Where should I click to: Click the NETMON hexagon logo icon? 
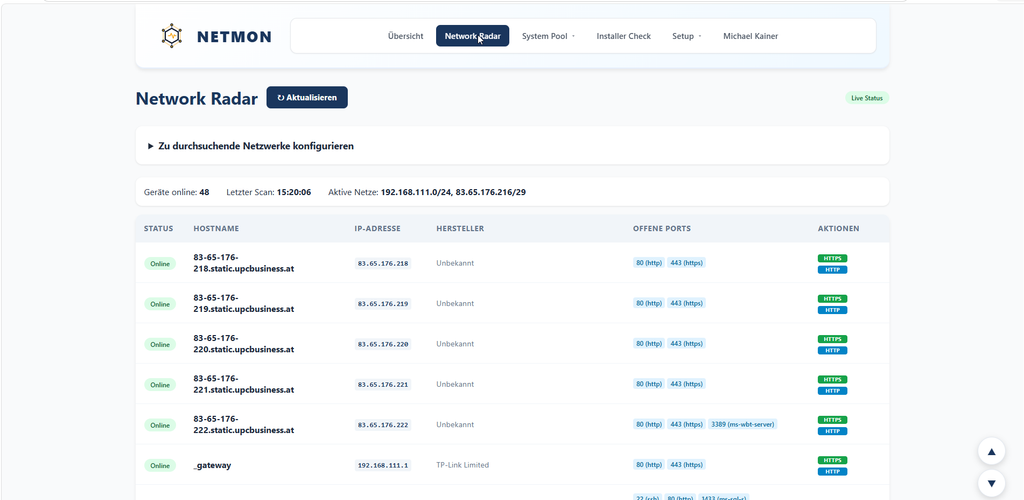point(171,36)
